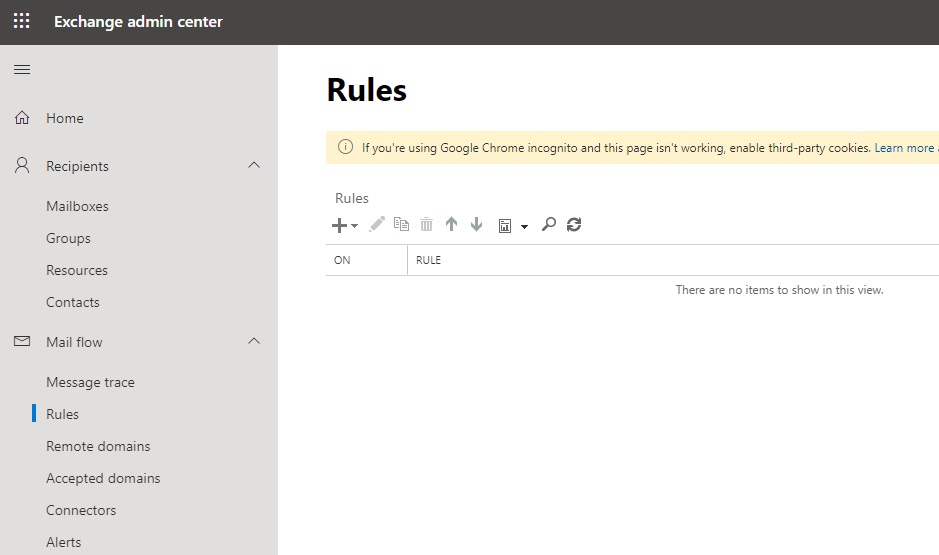
Task: Refresh the rules list
Action: click(574, 225)
